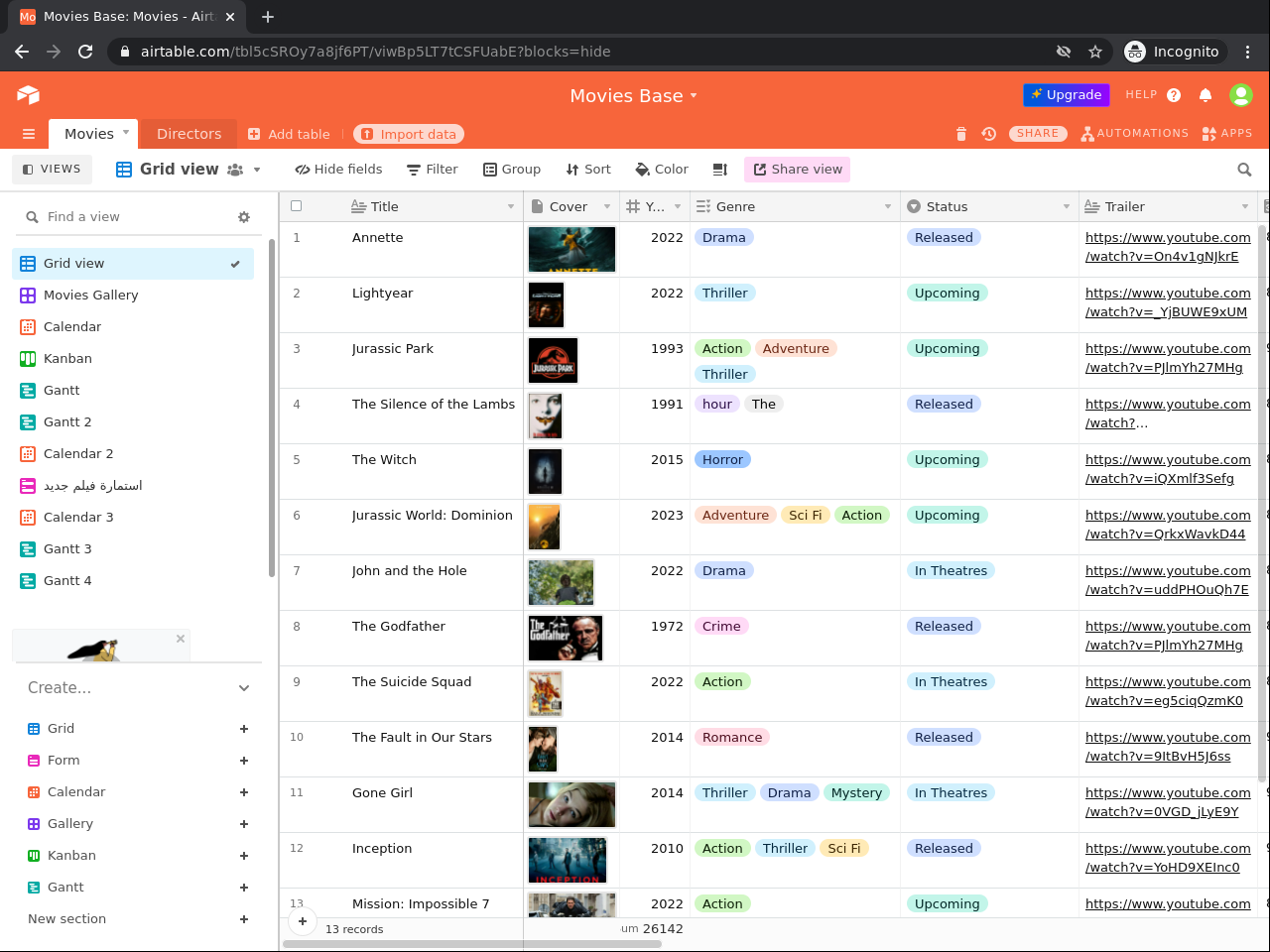Open view settings gear icon
The image size is (1270, 952).
tap(244, 217)
